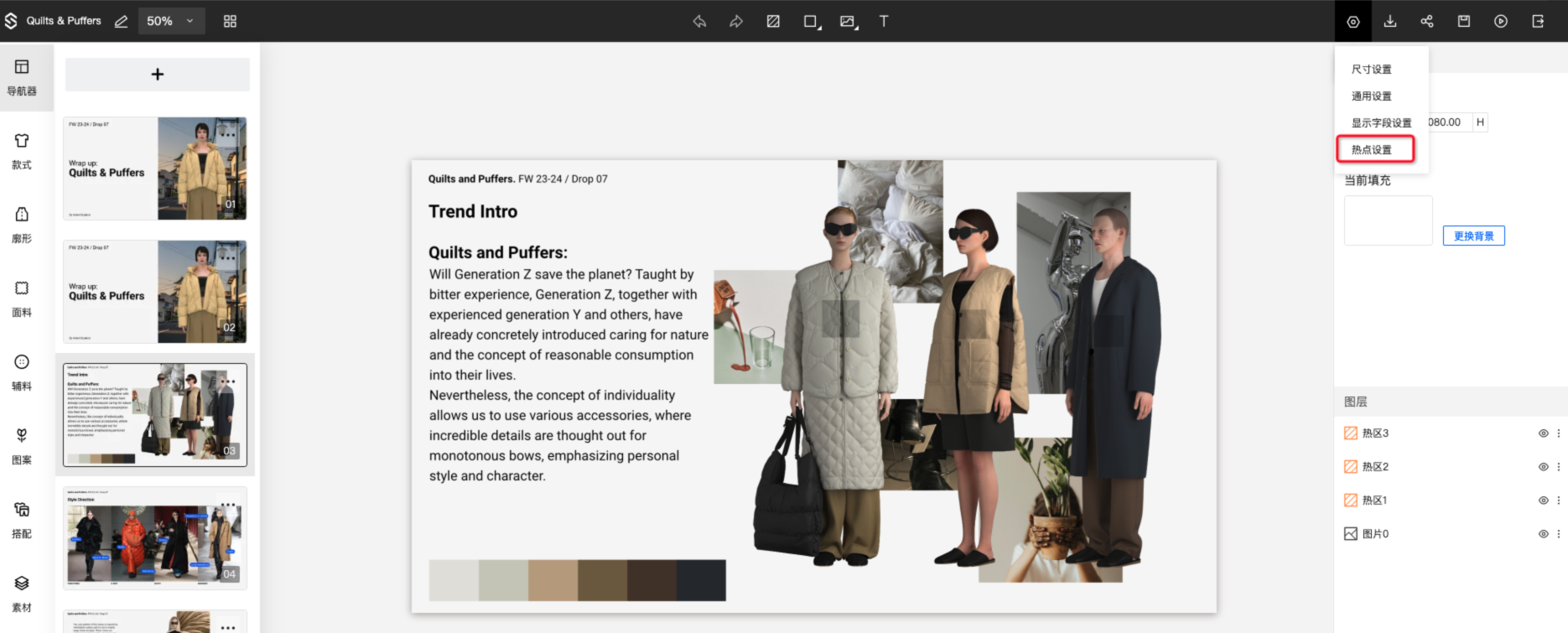Hide the 热区3 layer
Viewport: 1568px width, 633px height.
click(1543, 433)
